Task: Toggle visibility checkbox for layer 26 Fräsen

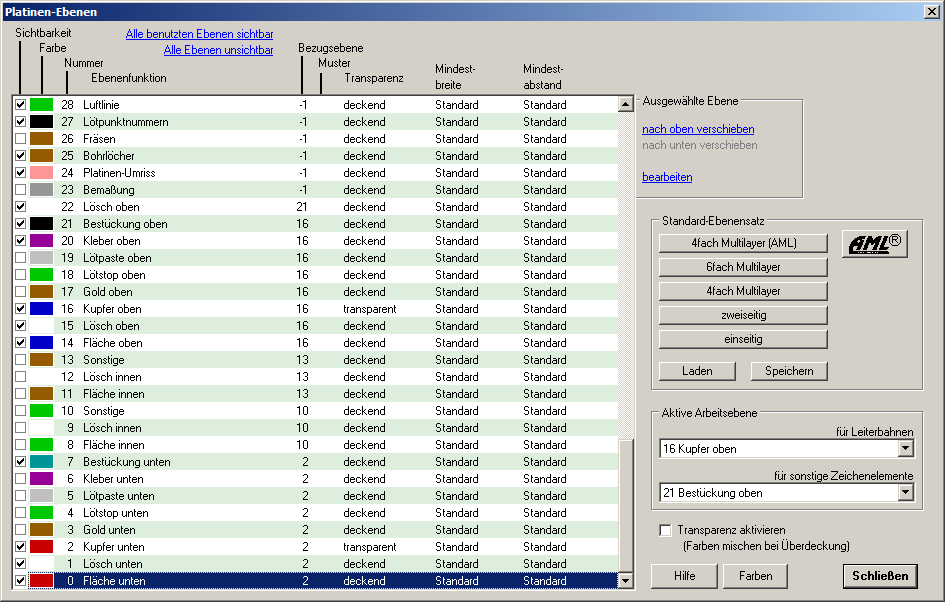Action: [x=20, y=139]
